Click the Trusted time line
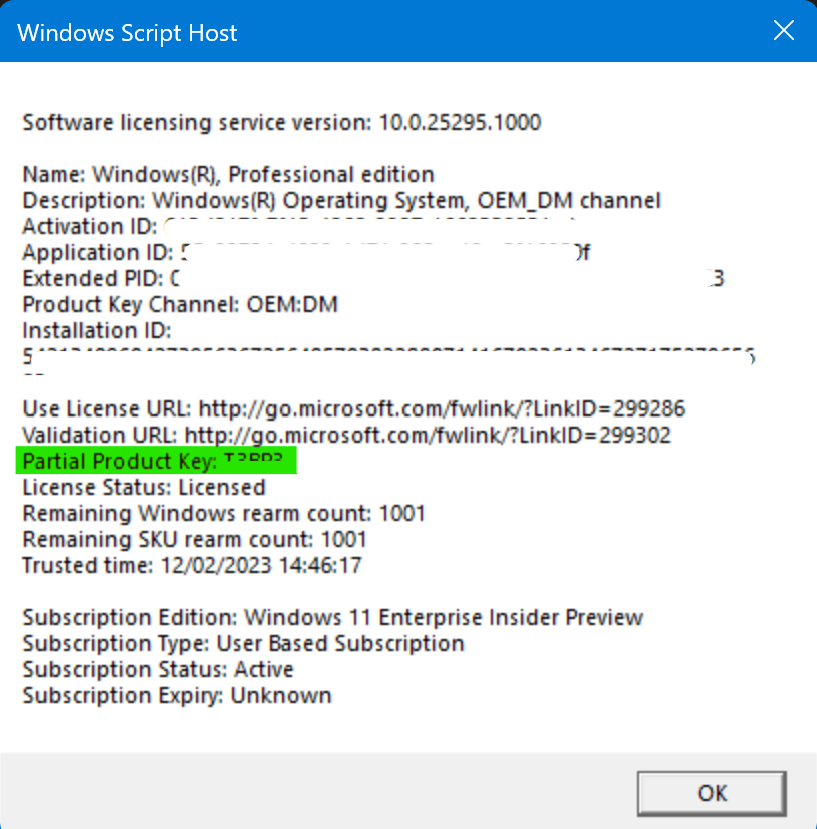This screenshot has height=829, width=817. pyautogui.click(x=191, y=565)
